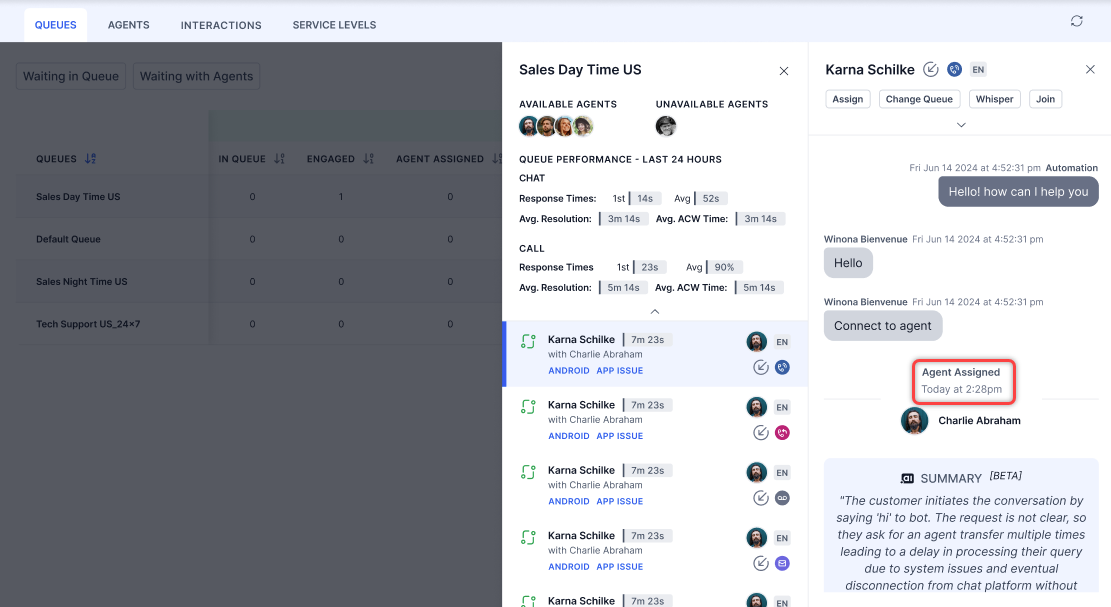Sort by the Engaged column
Viewport: 1111px width, 607px height.
[368, 159]
